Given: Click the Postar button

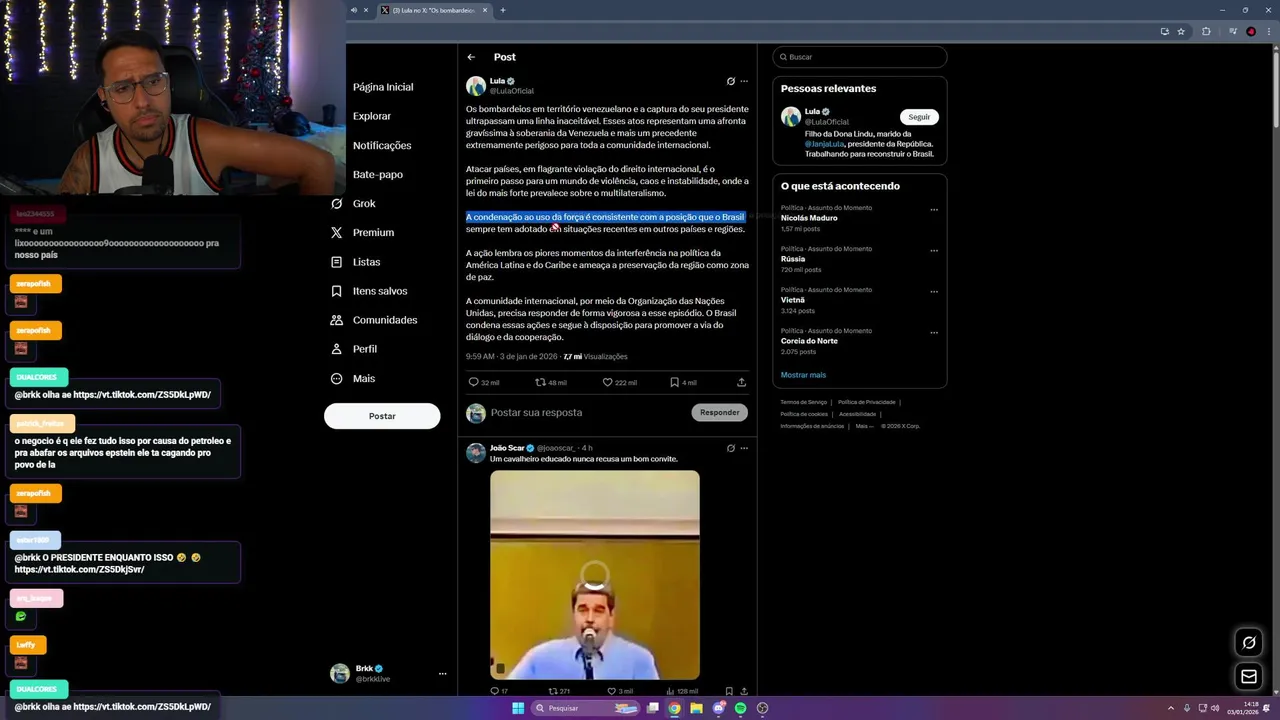Looking at the screenshot, I should click(x=382, y=416).
